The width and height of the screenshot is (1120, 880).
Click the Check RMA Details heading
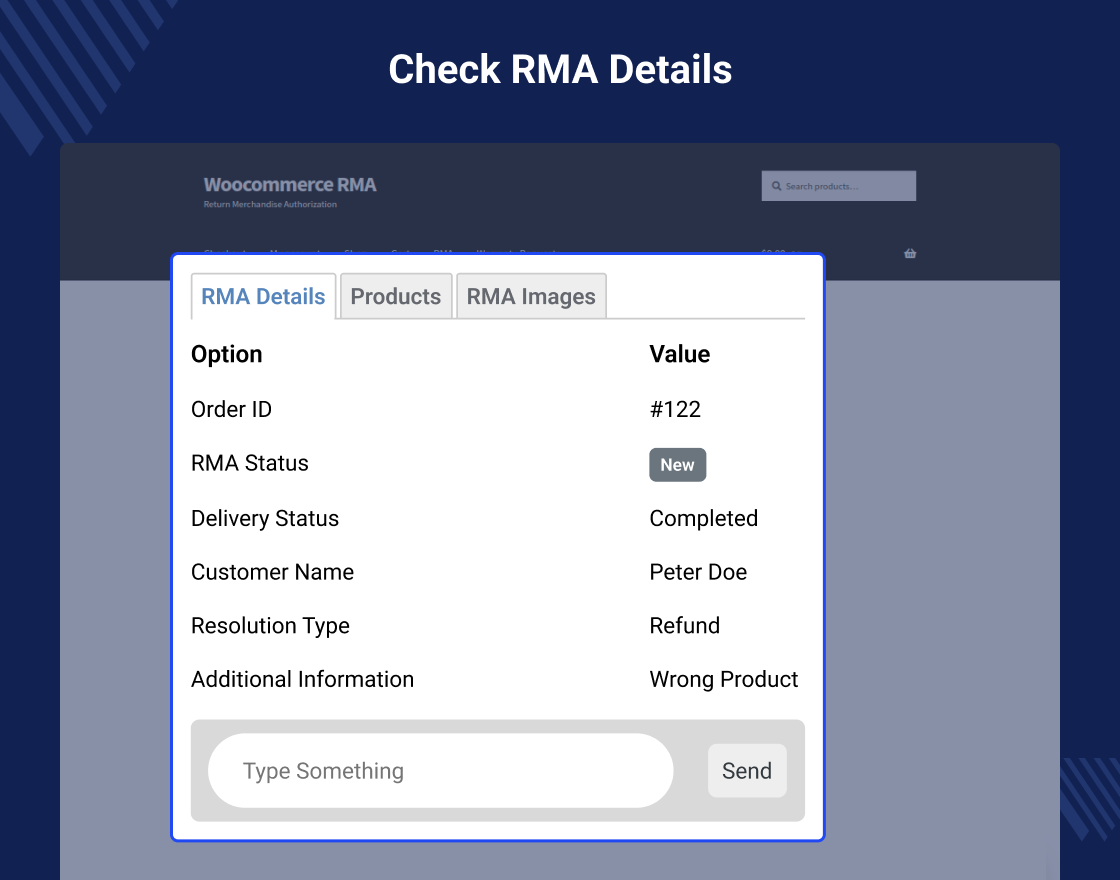[x=560, y=69]
